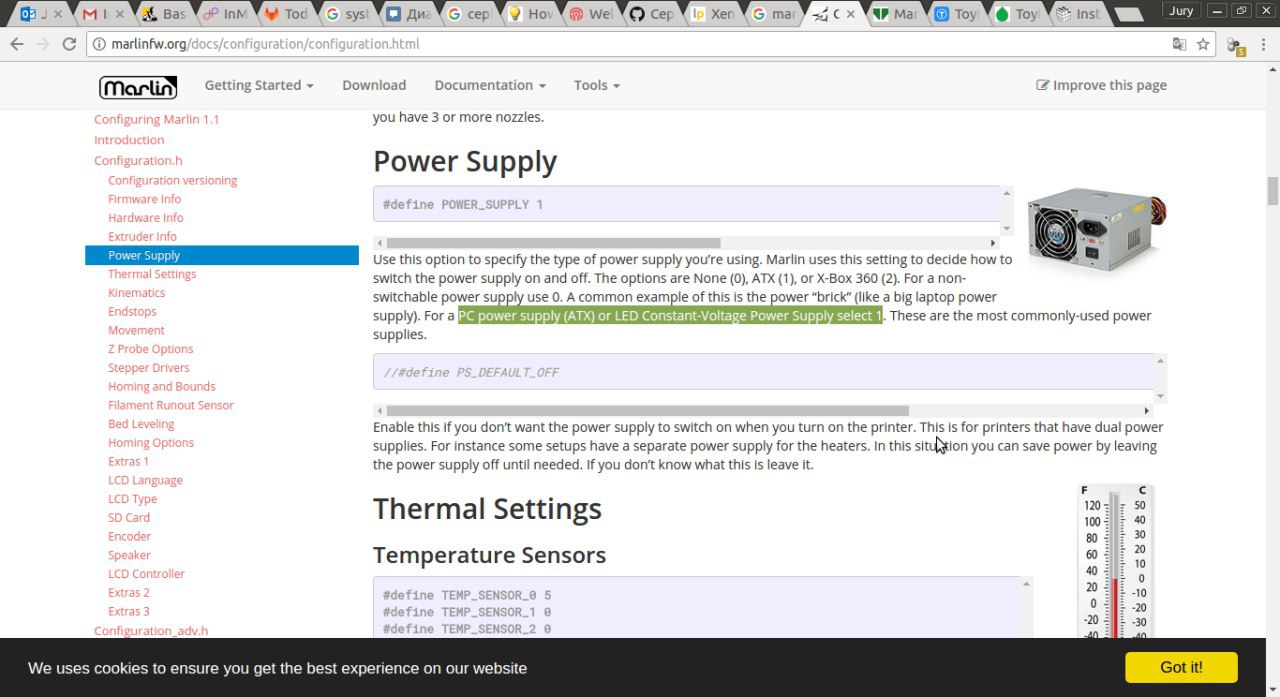
Task: Switch to the Outlook tab
Action: (x=40, y=14)
